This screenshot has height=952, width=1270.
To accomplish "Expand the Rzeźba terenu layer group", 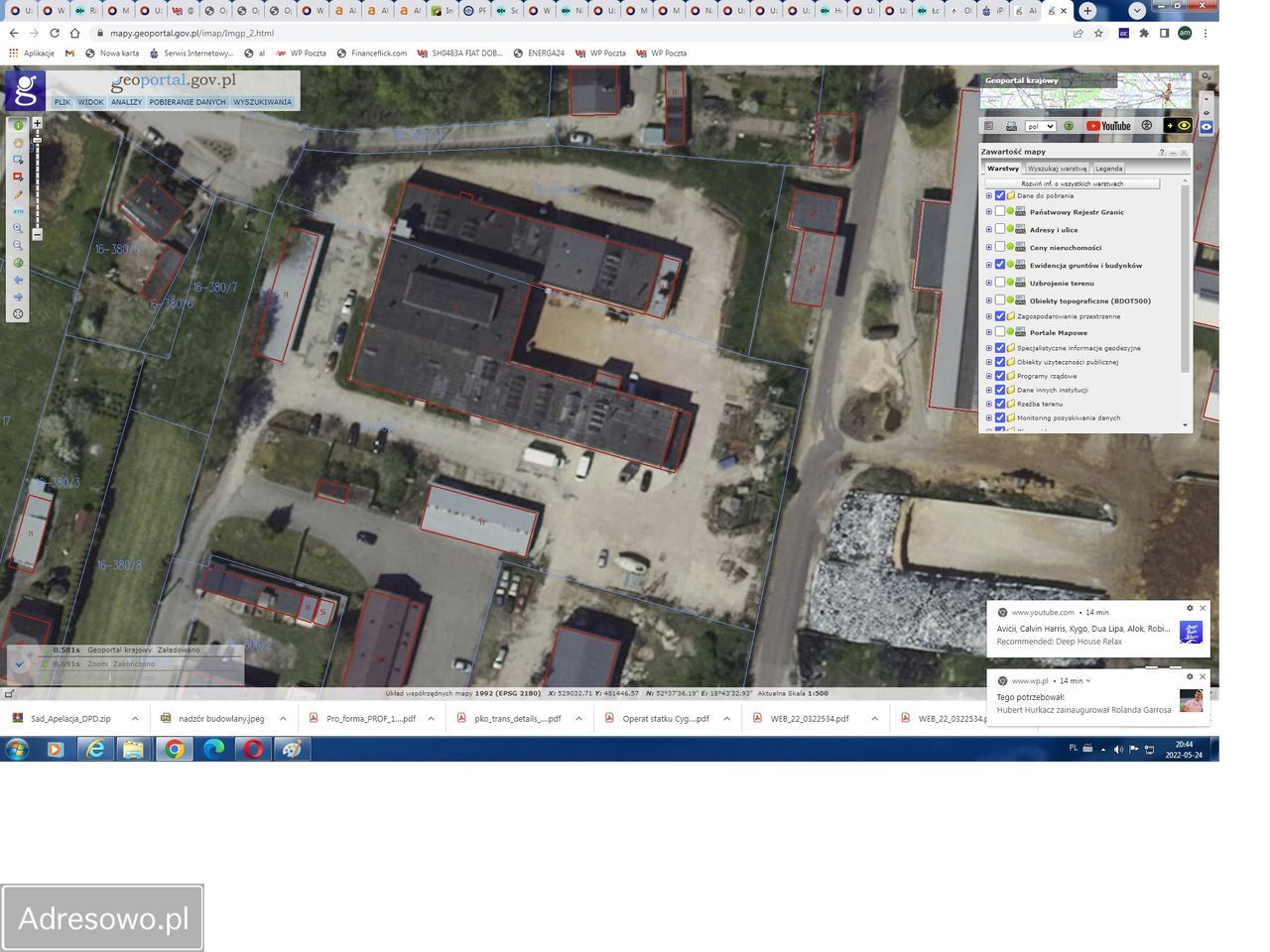I will coord(988,405).
